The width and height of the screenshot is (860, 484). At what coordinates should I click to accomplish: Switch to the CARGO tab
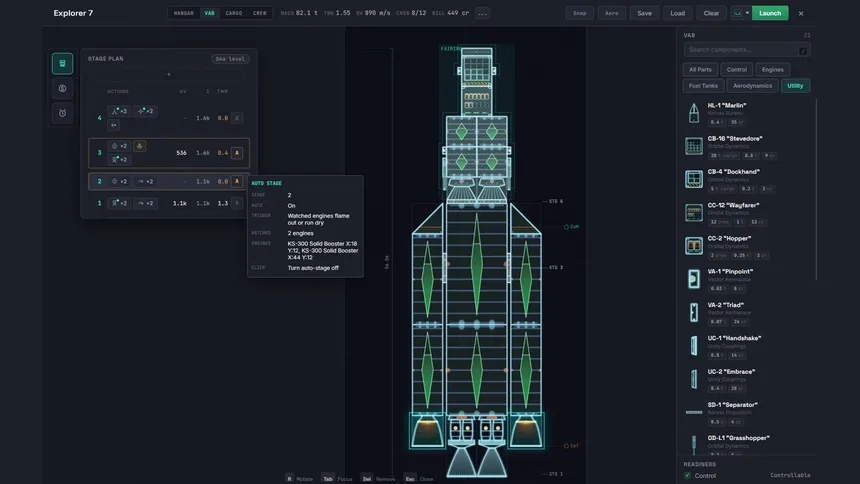pos(234,13)
